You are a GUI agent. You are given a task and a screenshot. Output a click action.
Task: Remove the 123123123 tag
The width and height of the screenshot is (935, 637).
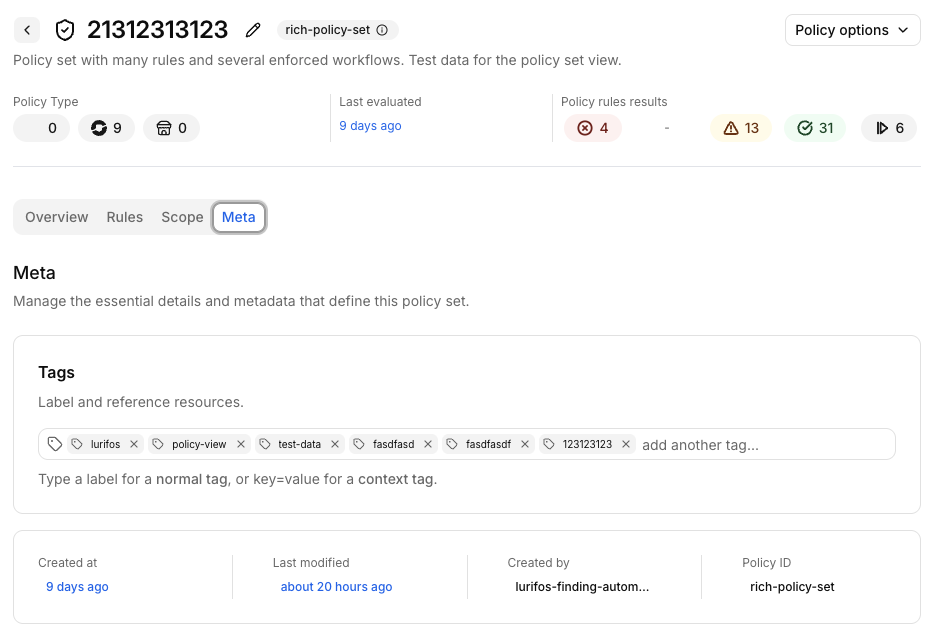point(626,444)
